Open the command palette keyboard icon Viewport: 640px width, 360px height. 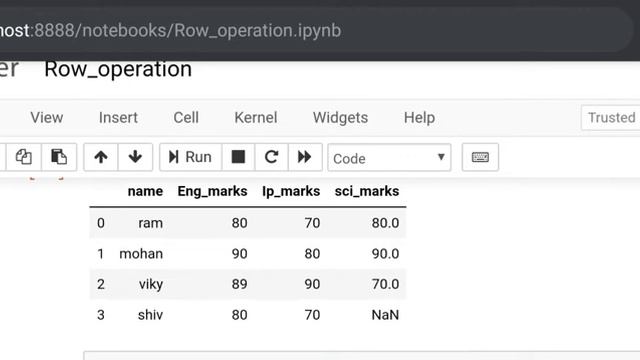pos(480,157)
